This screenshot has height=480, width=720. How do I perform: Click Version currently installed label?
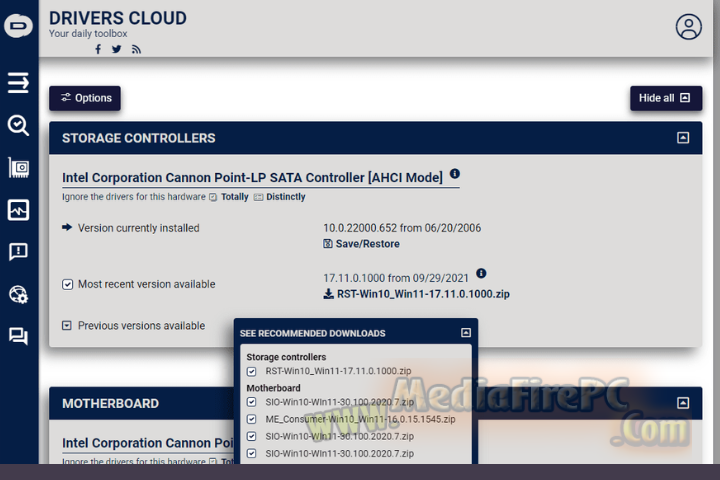138,228
